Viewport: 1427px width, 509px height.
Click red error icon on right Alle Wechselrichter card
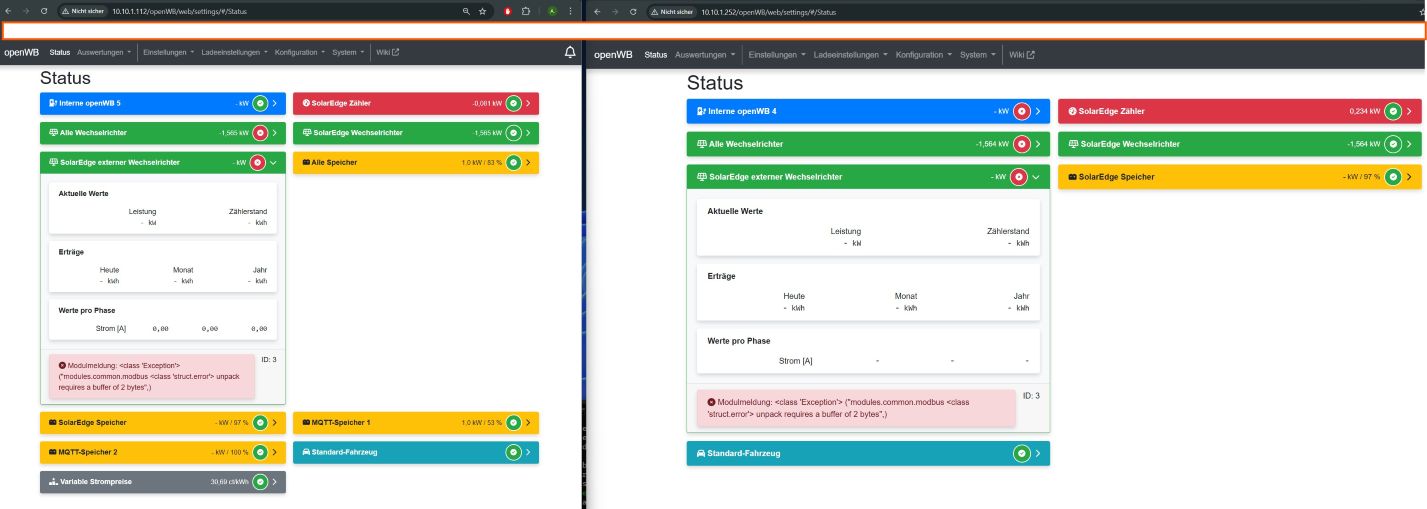pyautogui.click(x=1022, y=144)
